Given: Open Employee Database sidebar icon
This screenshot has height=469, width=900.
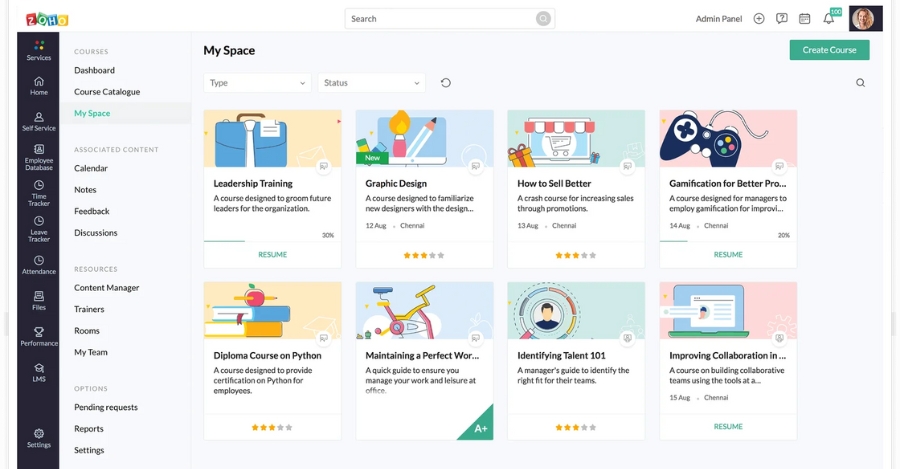Looking at the screenshot, I should (x=38, y=153).
